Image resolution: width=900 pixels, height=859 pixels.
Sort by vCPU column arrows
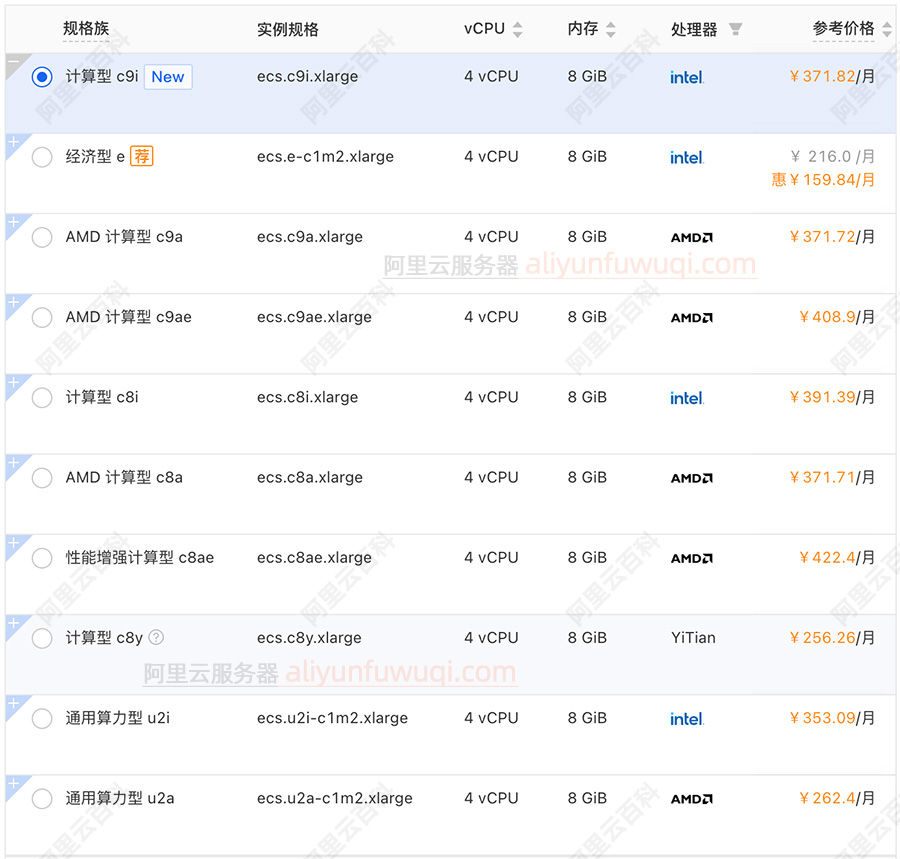tap(517, 30)
